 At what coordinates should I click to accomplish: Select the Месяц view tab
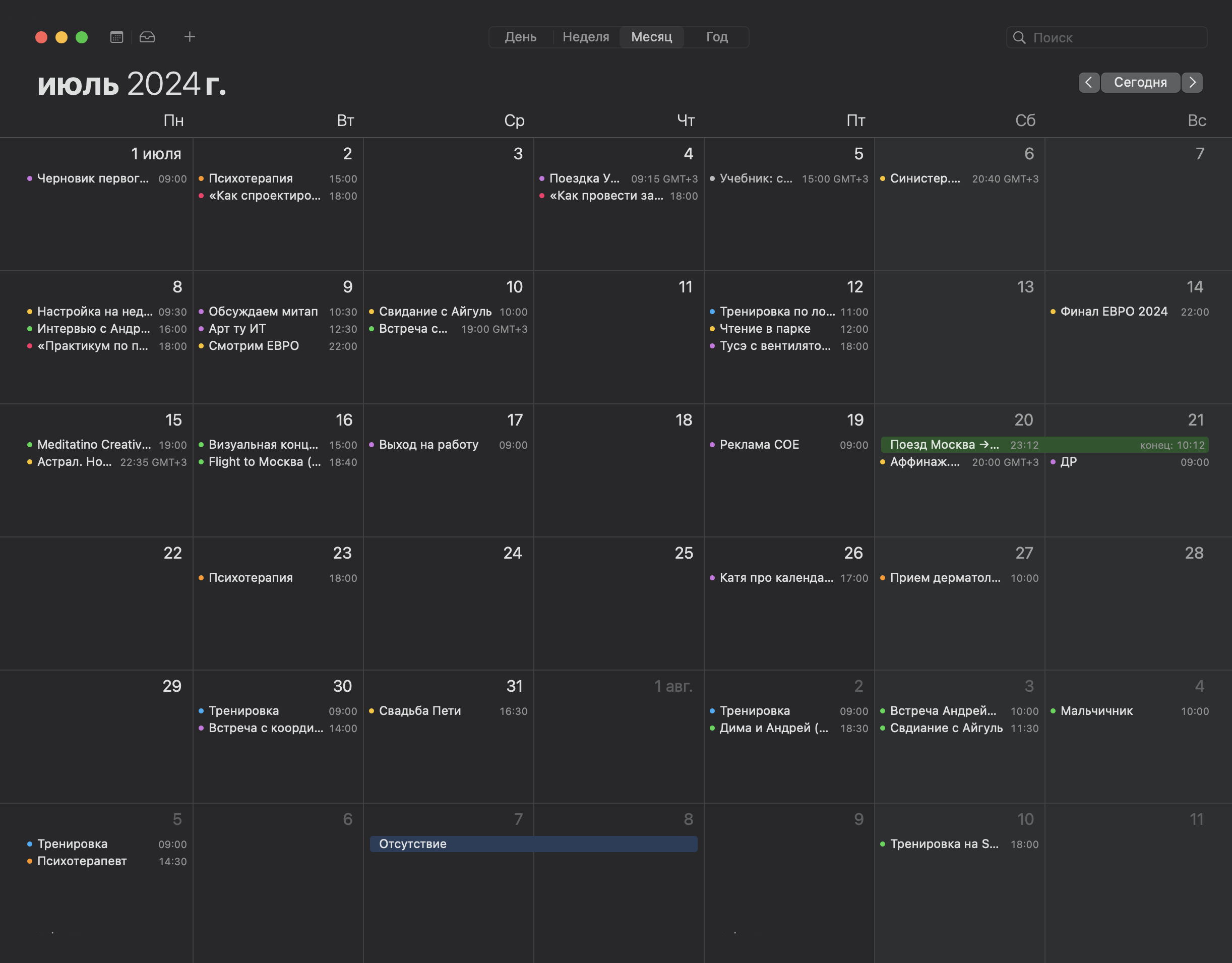point(651,37)
